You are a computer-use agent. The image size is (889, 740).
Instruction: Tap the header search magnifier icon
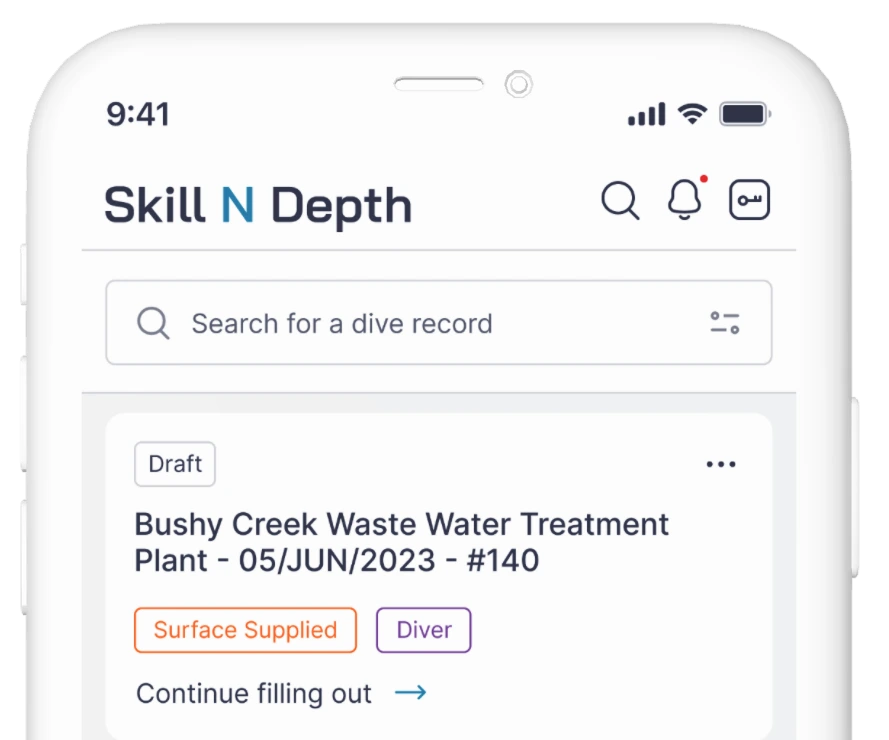[620, 200]
